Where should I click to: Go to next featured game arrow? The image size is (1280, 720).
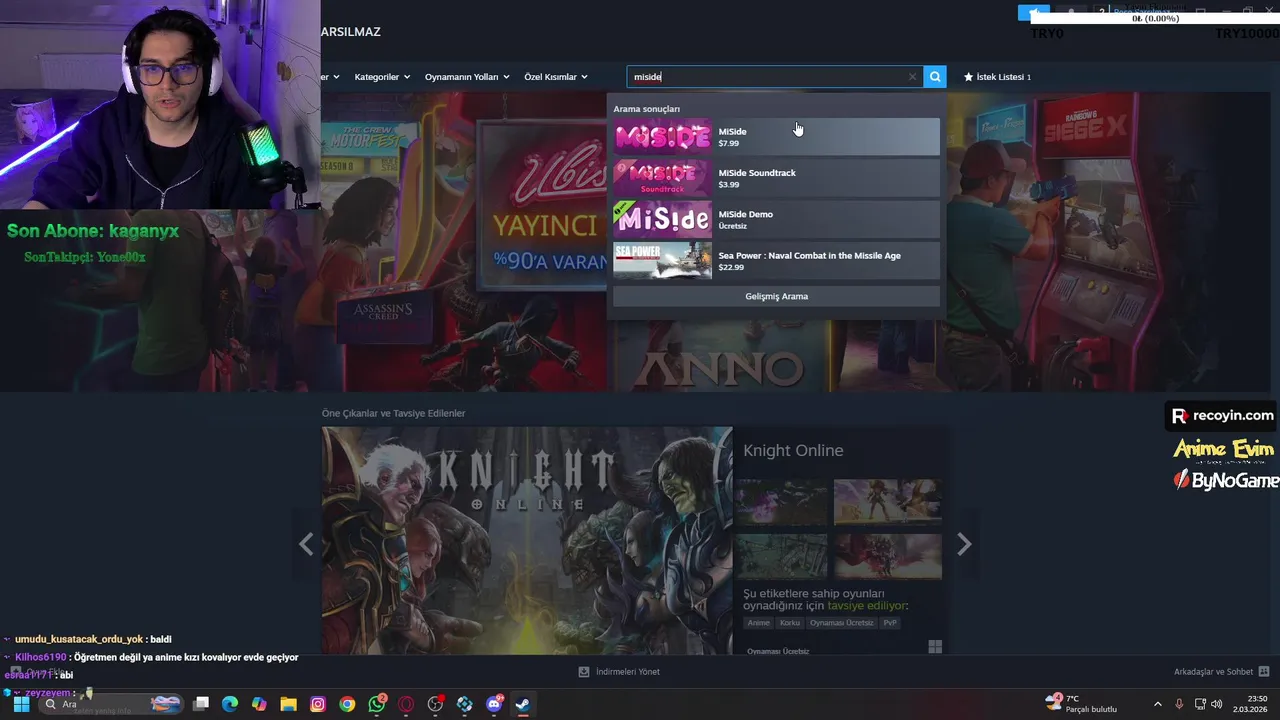(964, 544)
